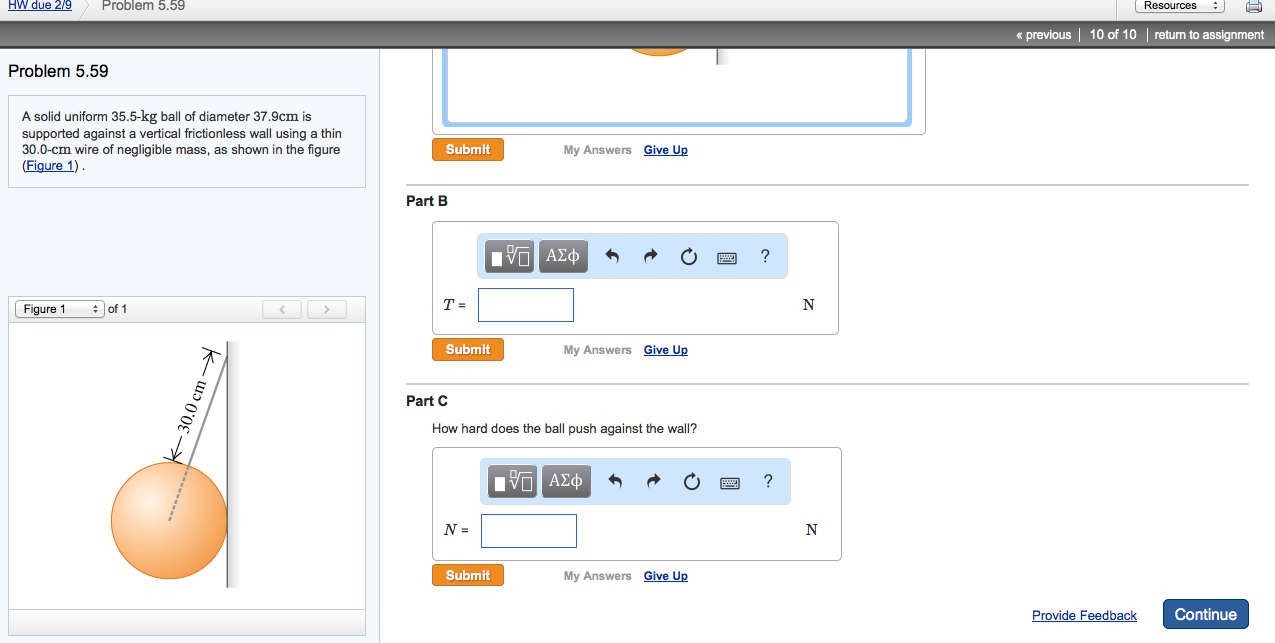Open the Greek symbols ΑΣφ palette in Part B

tap(563, 256)
